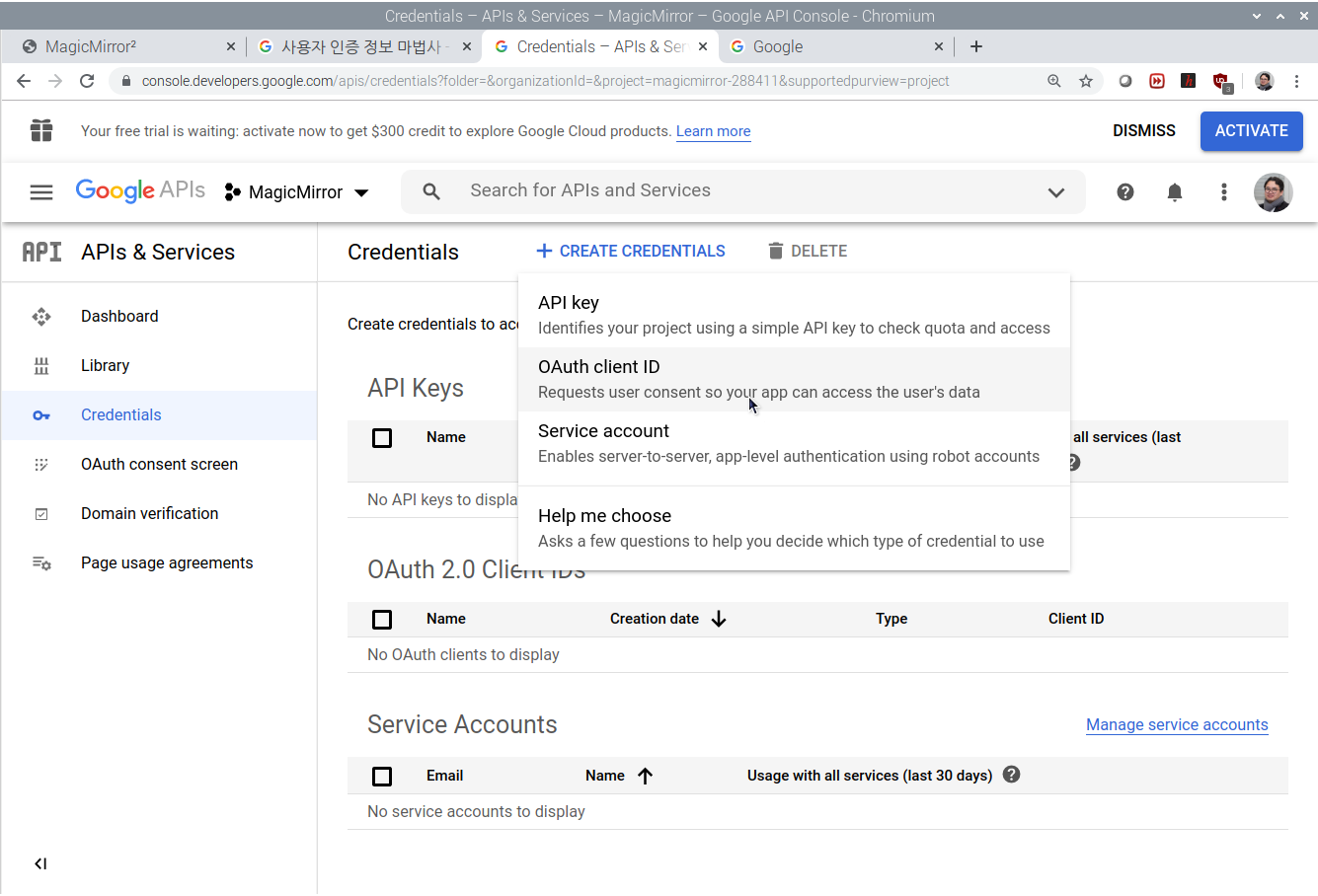Open the hamburger navigation menu
The width and height of the screenshot is (1318, 896).
41,192
